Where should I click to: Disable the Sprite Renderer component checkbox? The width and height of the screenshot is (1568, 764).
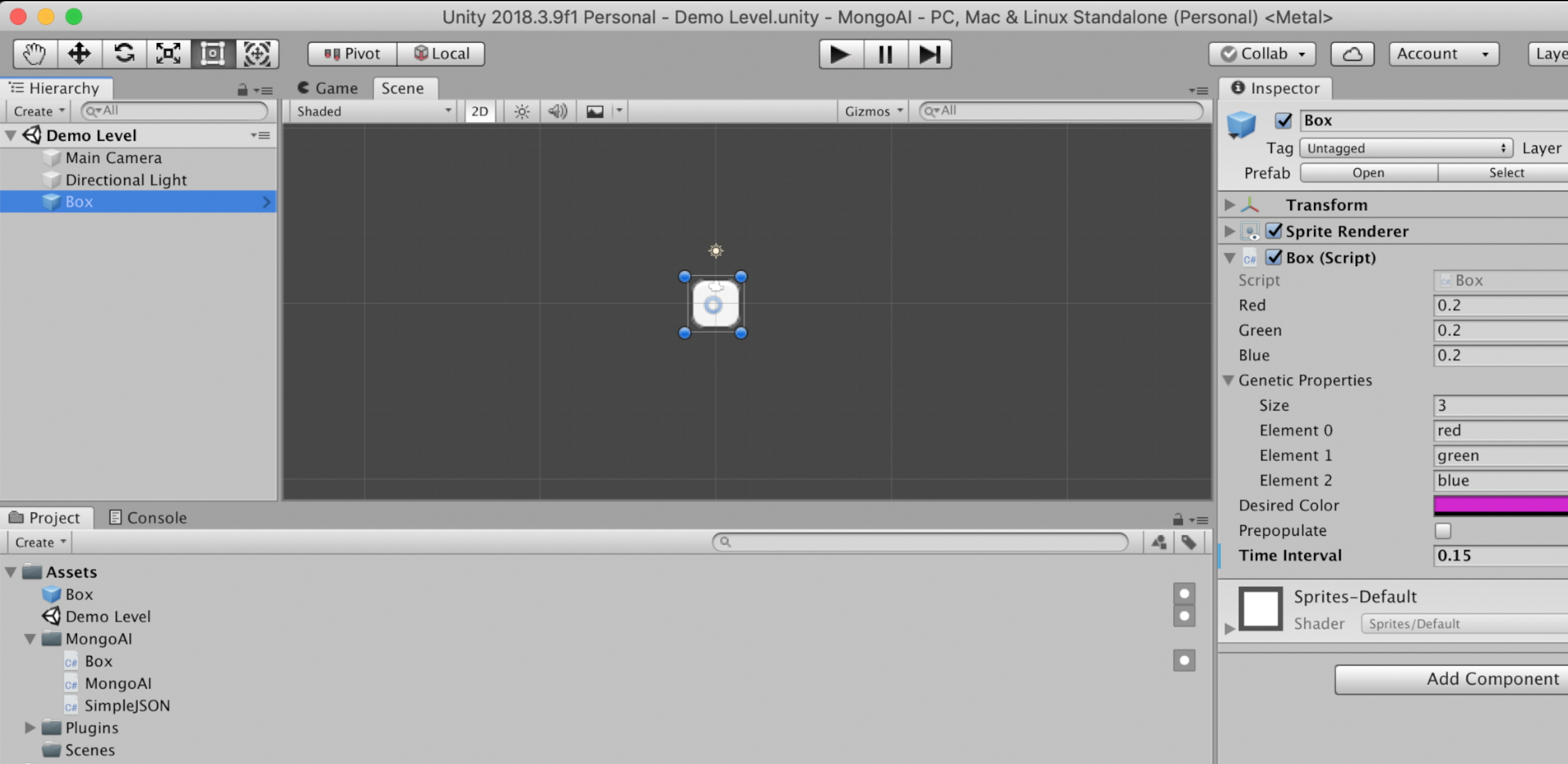coord(1274,231)
